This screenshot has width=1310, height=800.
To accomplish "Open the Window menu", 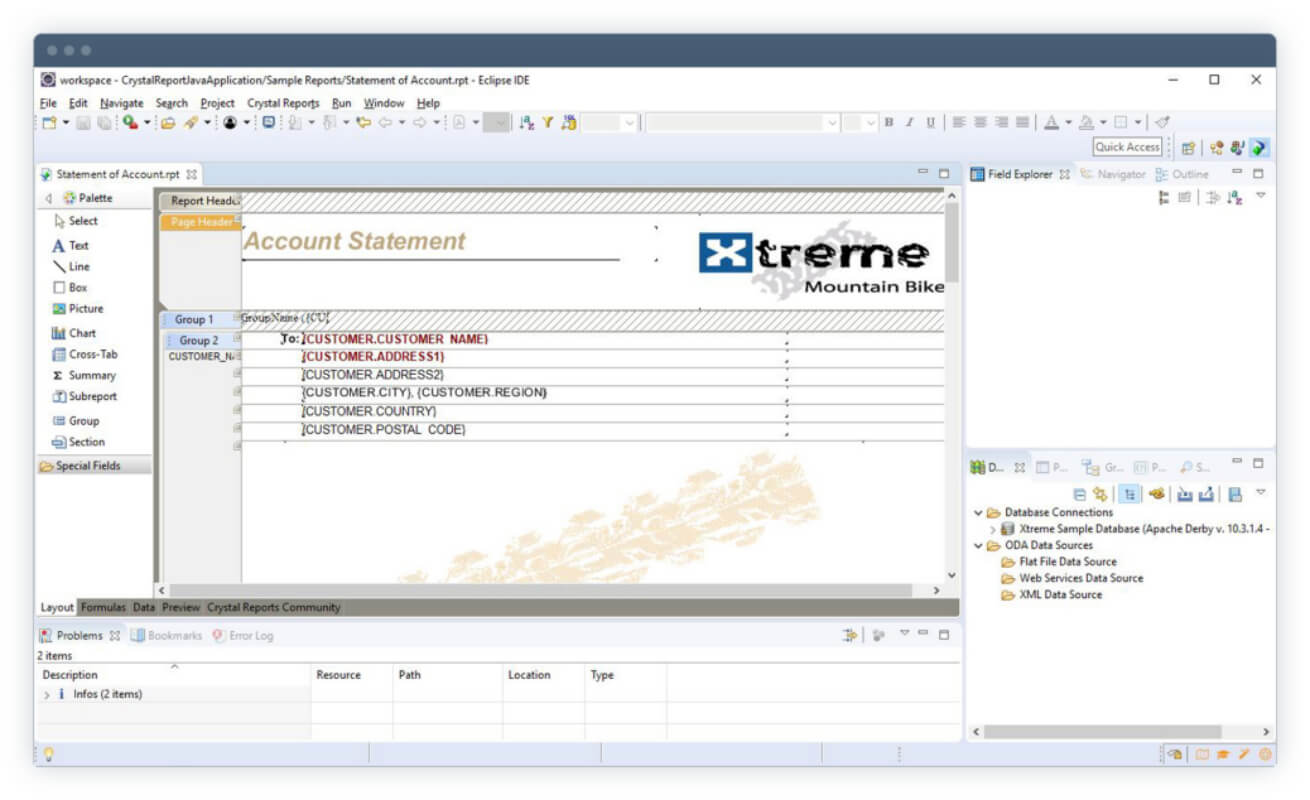I will coord(384,103).
